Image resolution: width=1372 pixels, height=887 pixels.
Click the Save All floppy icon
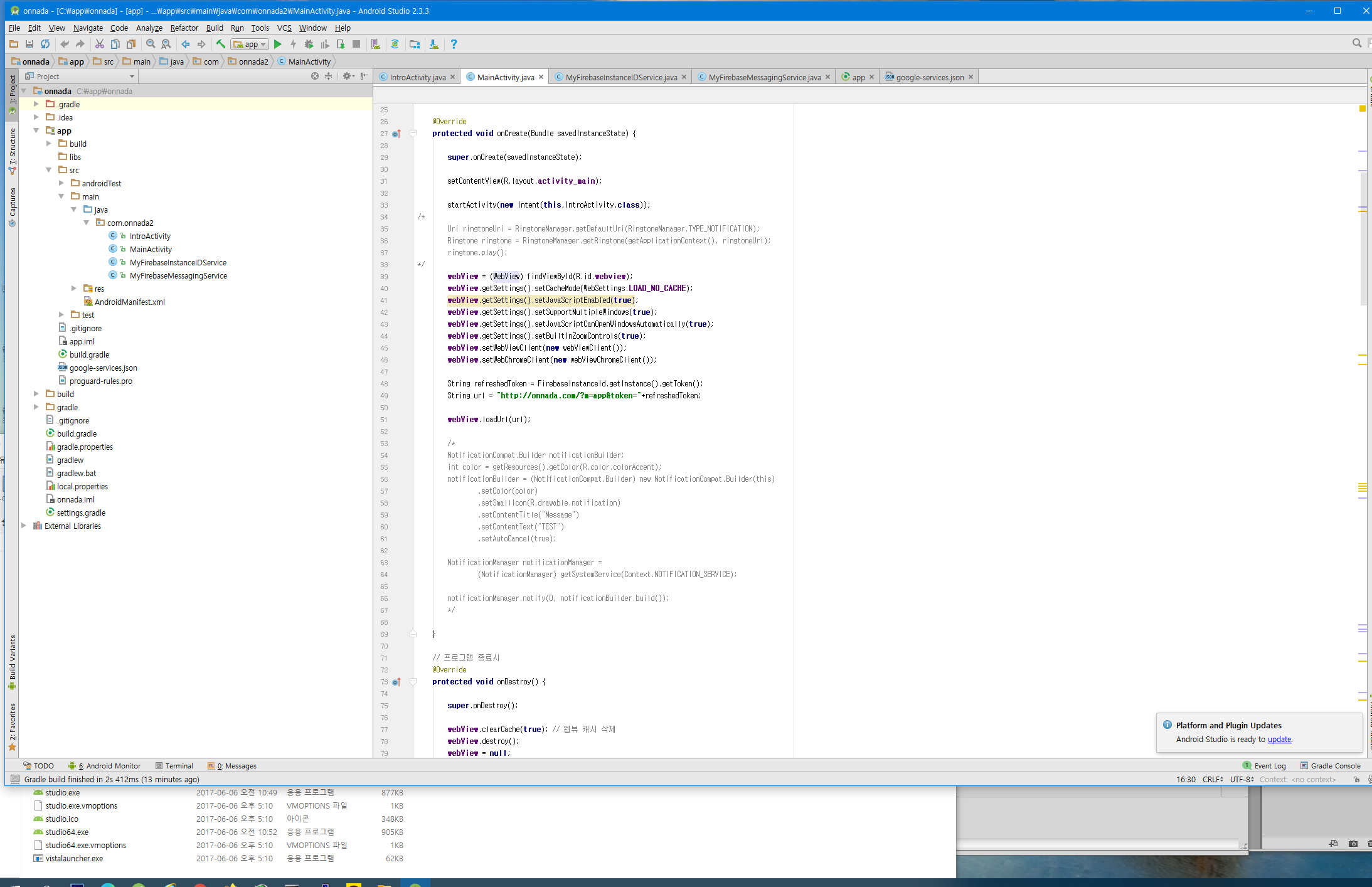tap(29, 44)
